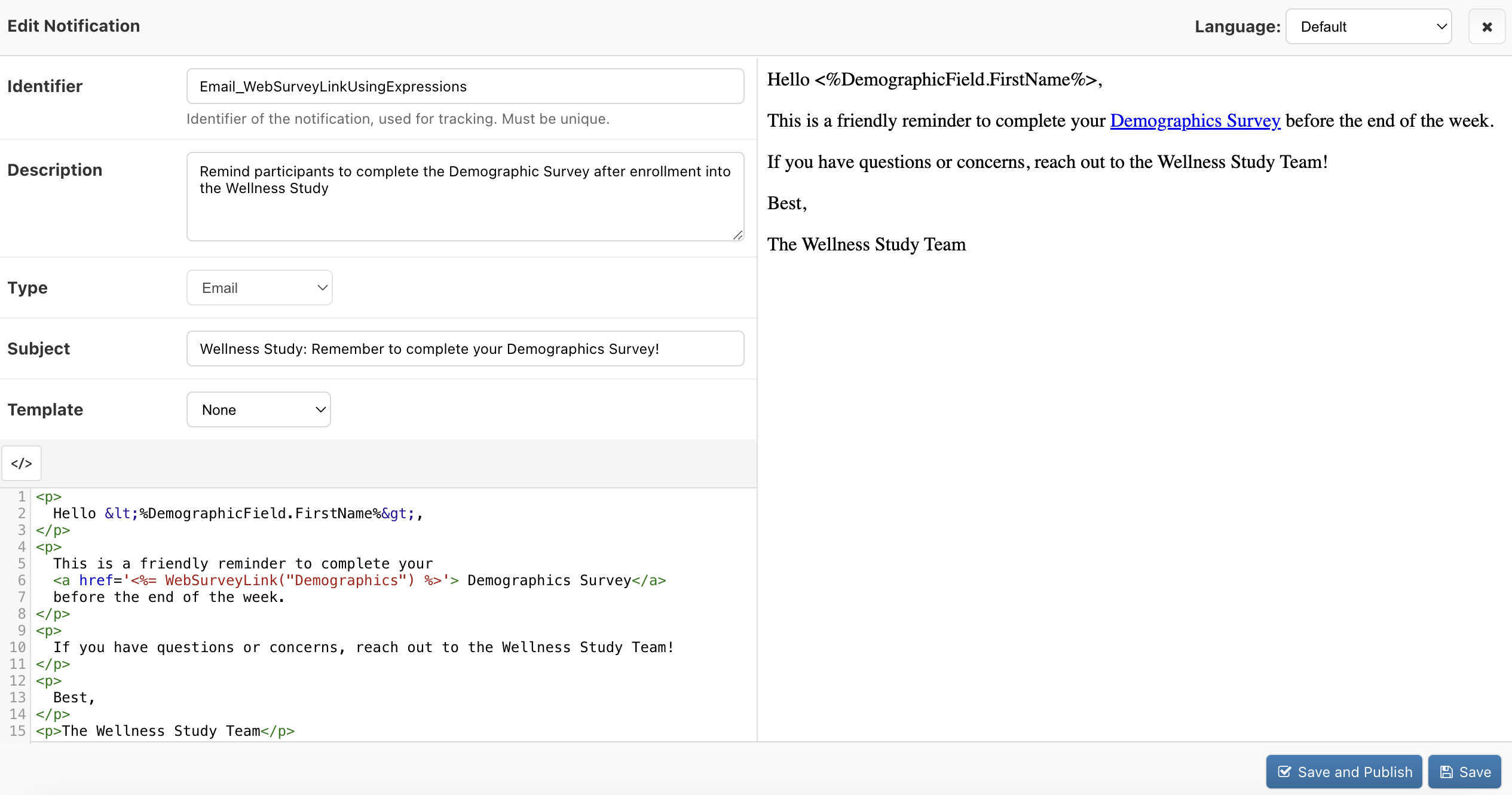The image size is (1512, 795).
Task: Focus the Subject input field
Action: (x=465, y=349)
